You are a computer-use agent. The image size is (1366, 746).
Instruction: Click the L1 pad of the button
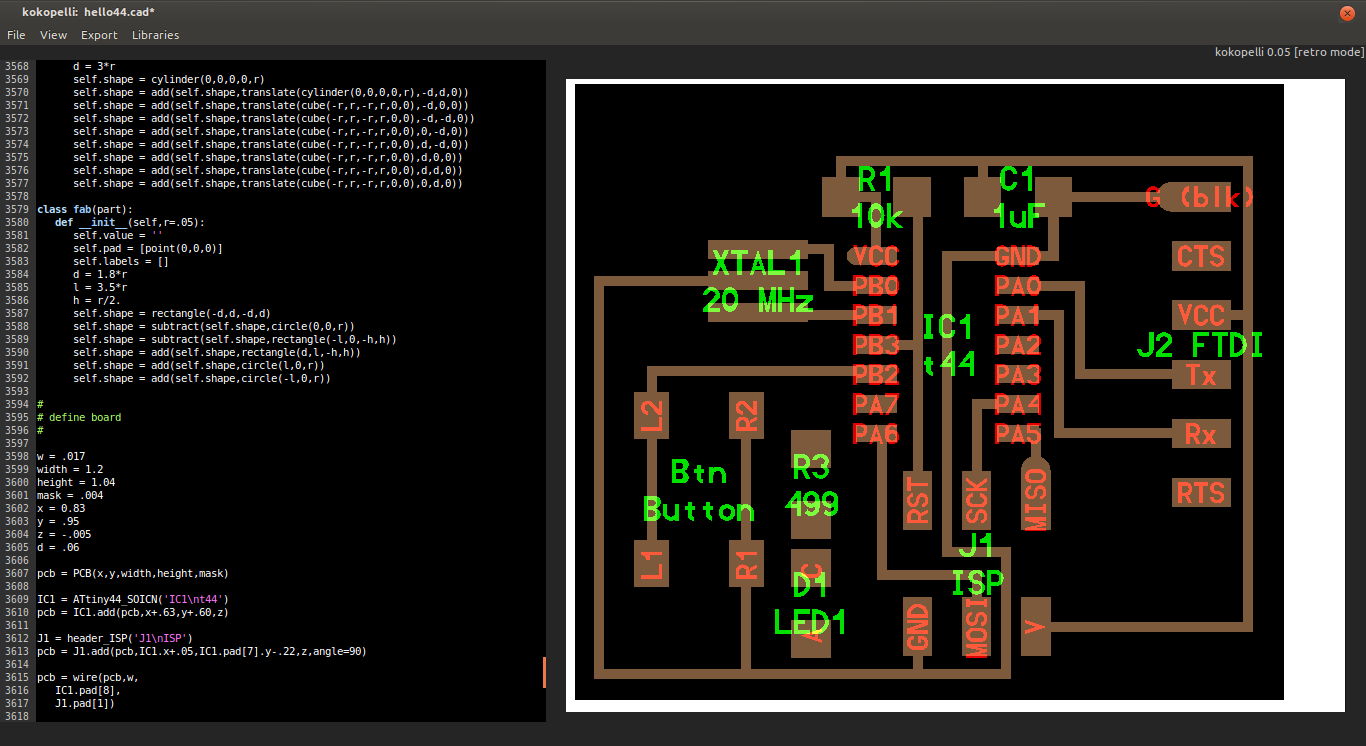point(651,563)
